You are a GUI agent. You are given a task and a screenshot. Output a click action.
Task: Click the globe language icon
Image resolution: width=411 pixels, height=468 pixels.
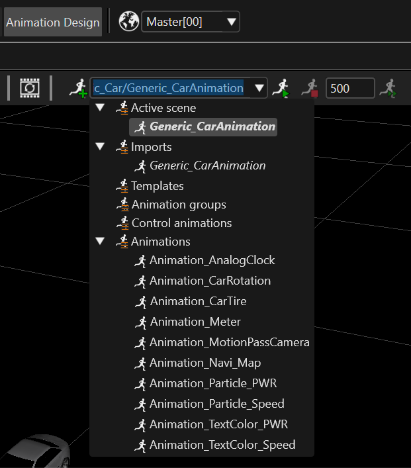(129, 22)
